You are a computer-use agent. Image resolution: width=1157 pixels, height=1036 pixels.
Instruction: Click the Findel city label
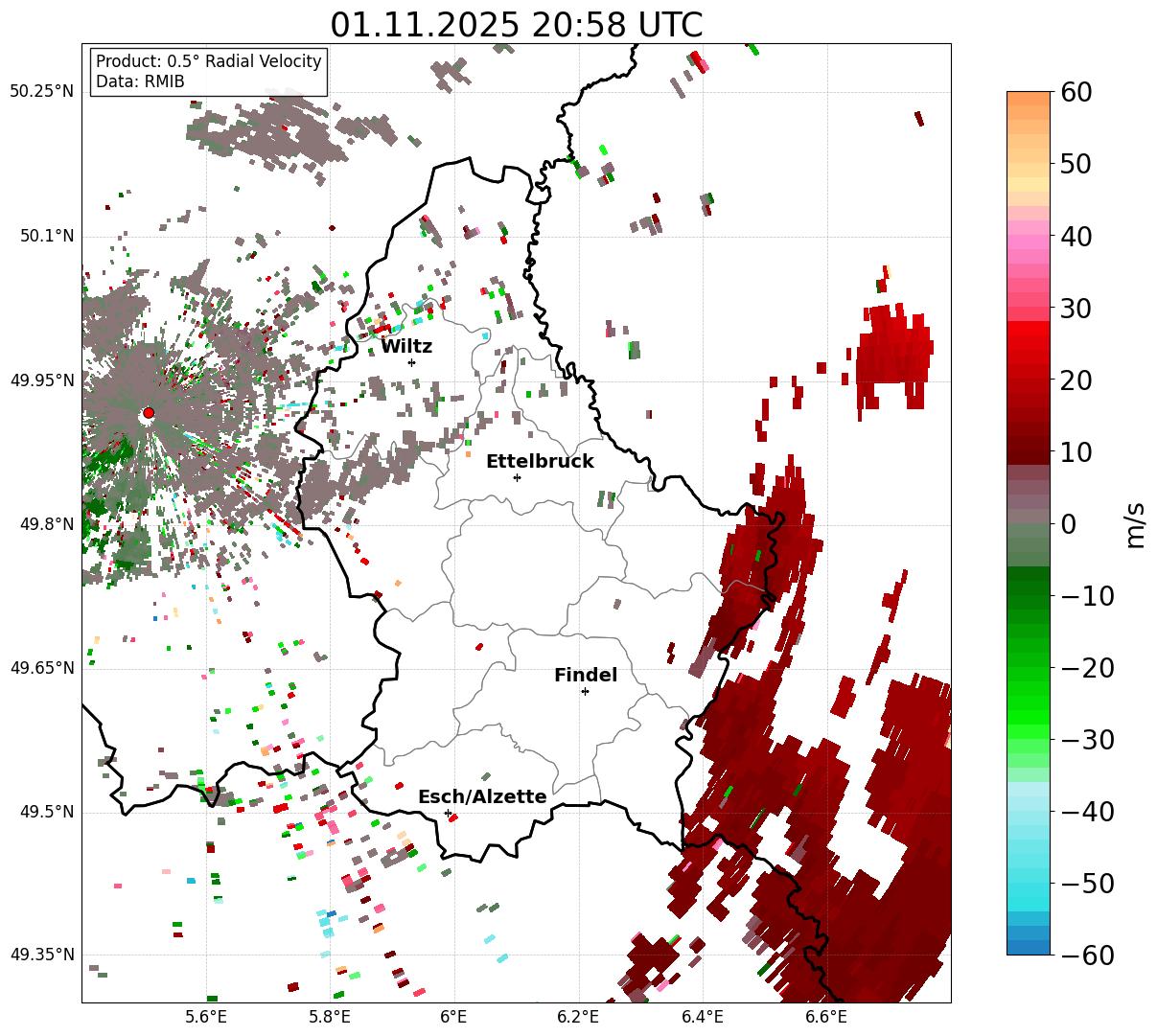(x=586, y=675)
